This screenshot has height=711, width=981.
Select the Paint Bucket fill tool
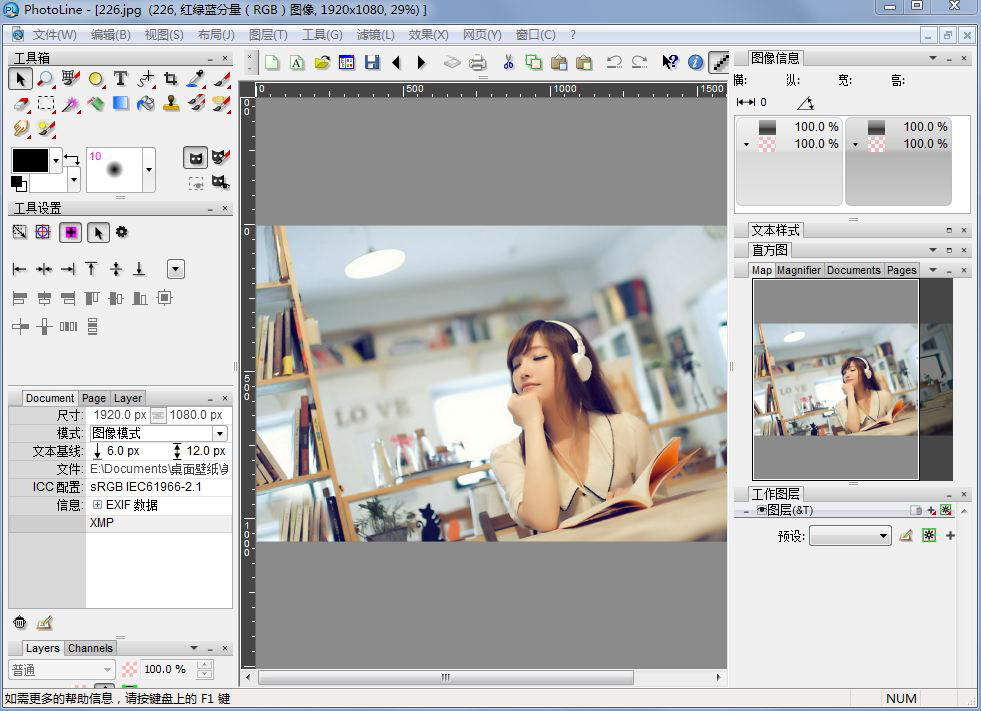(145, 104)
